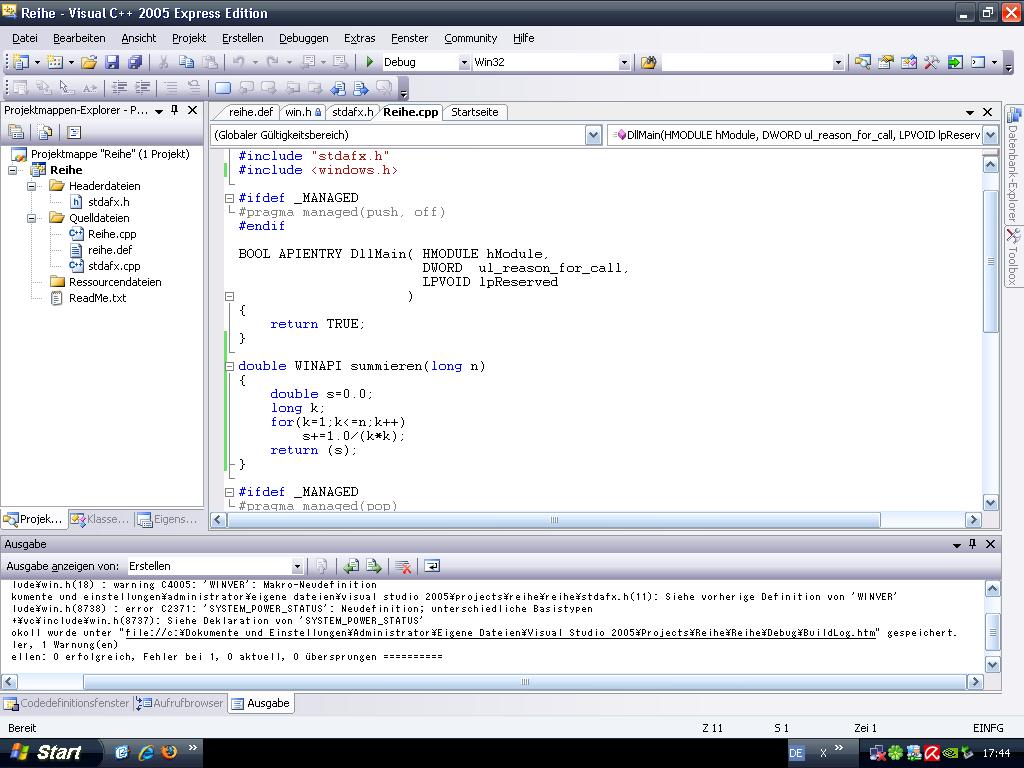Click the Save All icon

135,62
